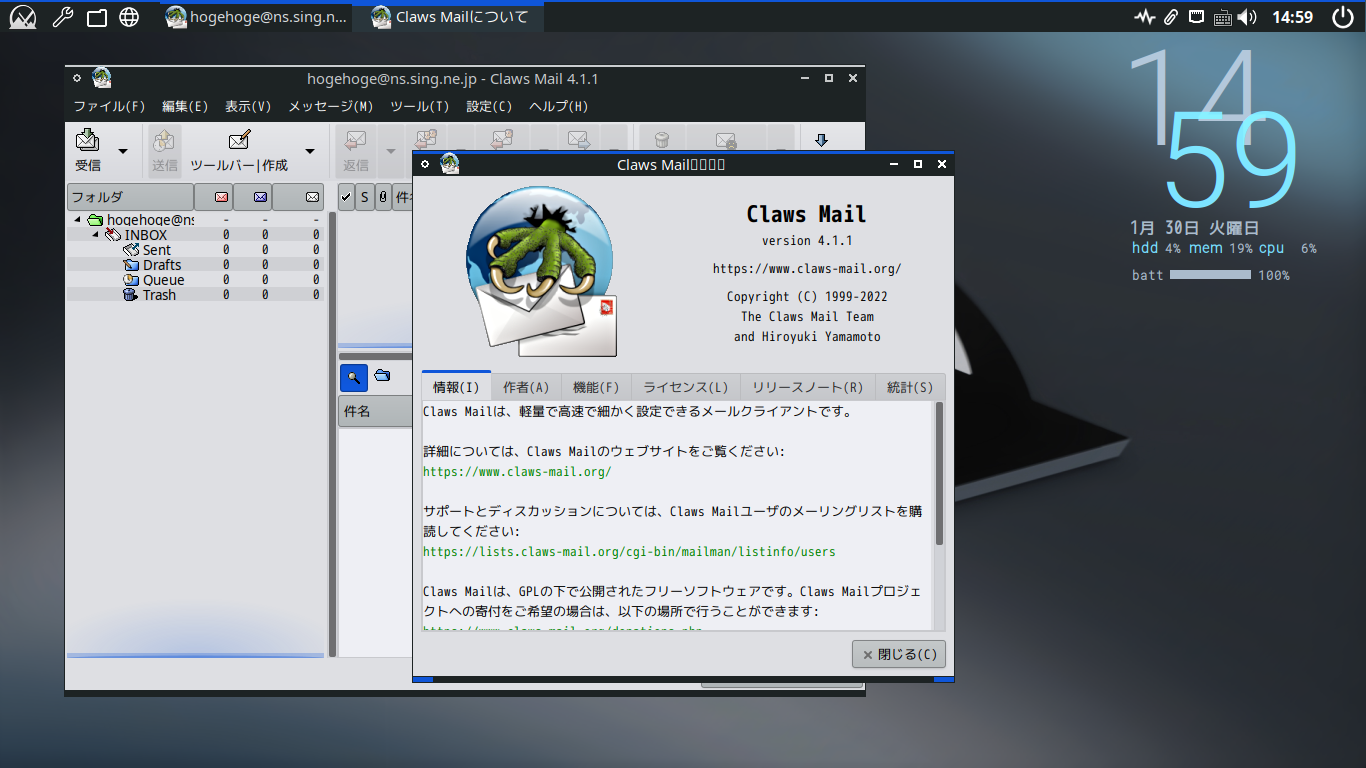1366x768 pixels.
Task: Switch to the リリースノート(R) tab
Action: (x=808, y=387)
